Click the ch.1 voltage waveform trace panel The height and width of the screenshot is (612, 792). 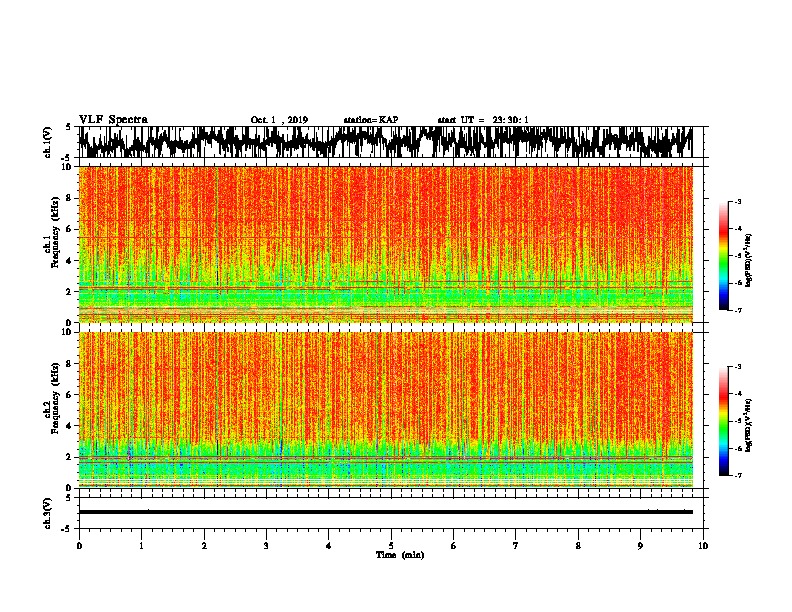tap(386, 142)
